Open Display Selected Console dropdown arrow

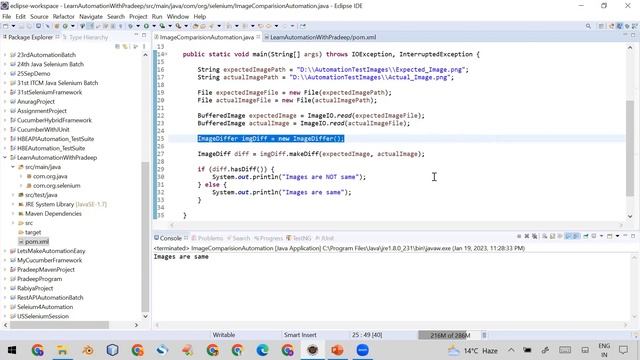coord(601,236)
